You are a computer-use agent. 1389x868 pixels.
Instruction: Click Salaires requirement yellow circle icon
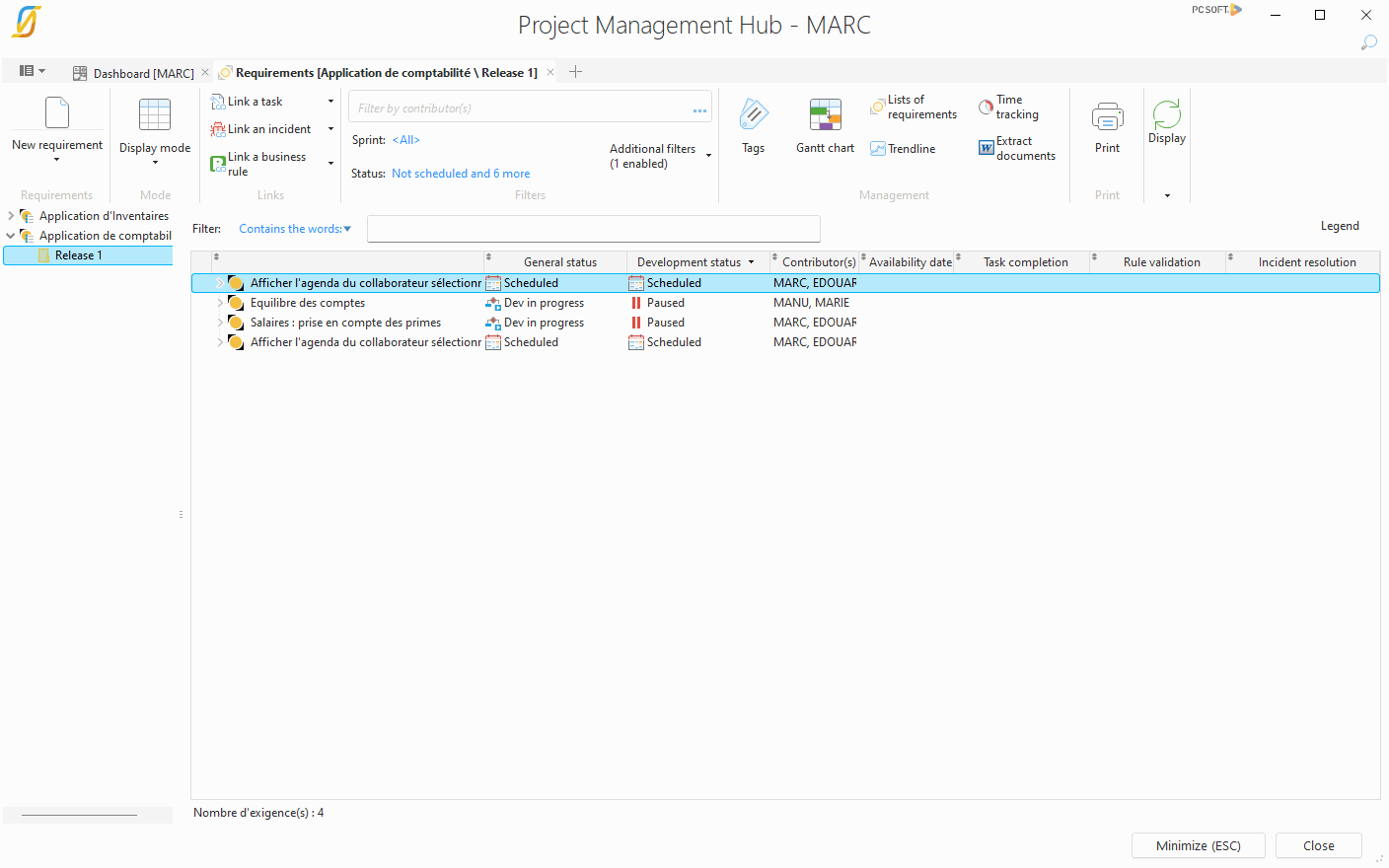(236, 323)
